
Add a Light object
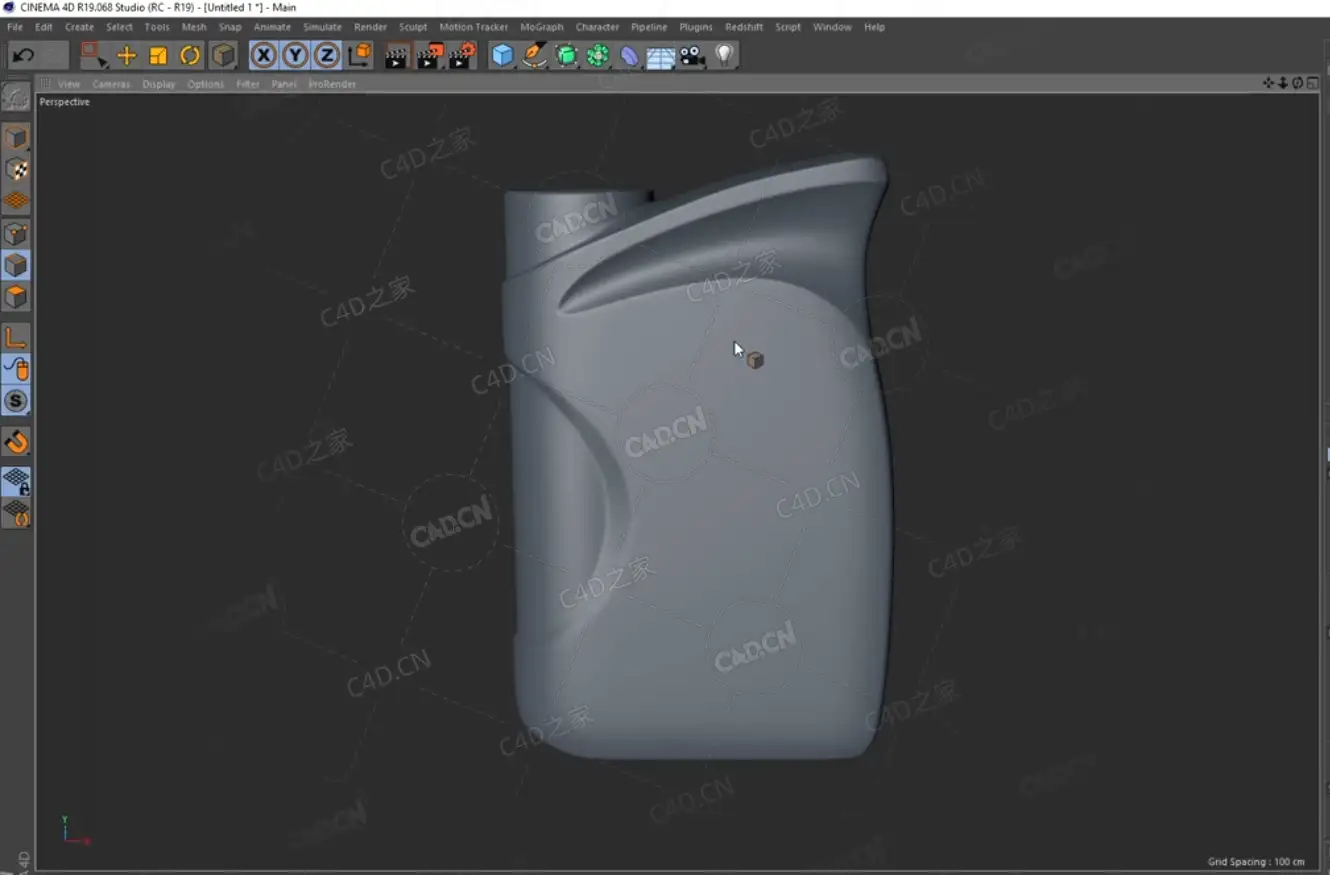click(x=724, y=55)
